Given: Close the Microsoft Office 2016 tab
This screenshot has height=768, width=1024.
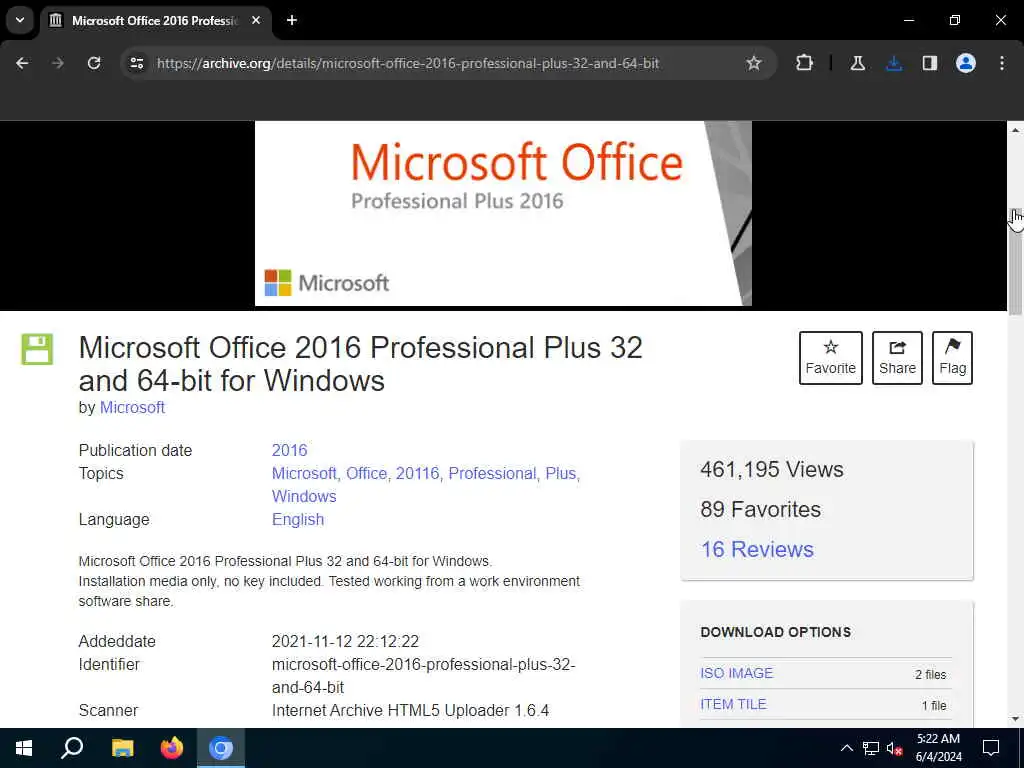Looking at the screenshot, I should click(x=256, y=20).
